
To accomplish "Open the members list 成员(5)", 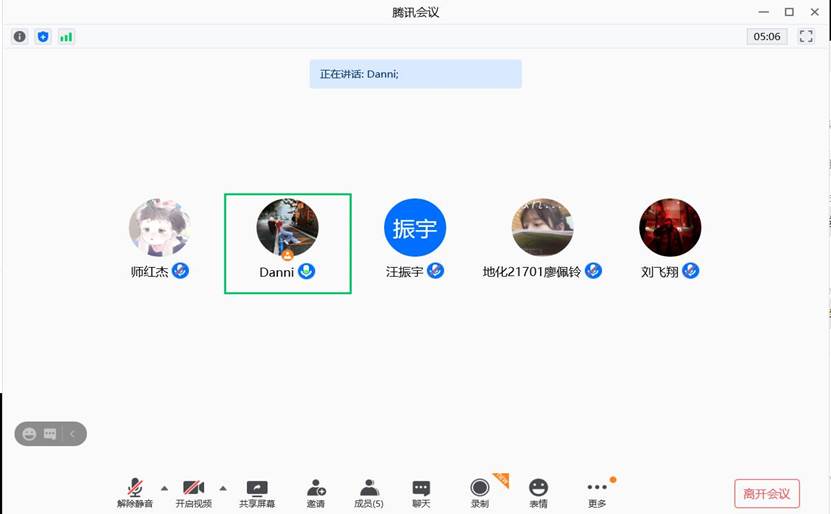I will point(369,491).
